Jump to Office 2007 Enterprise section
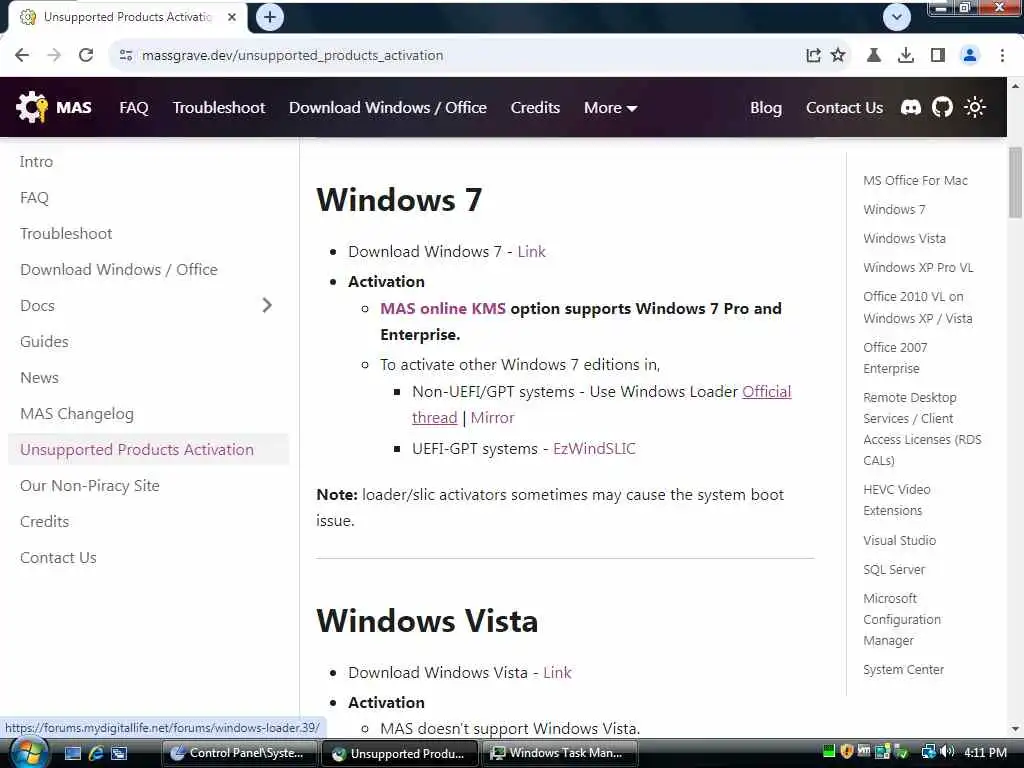 point(895,358)
